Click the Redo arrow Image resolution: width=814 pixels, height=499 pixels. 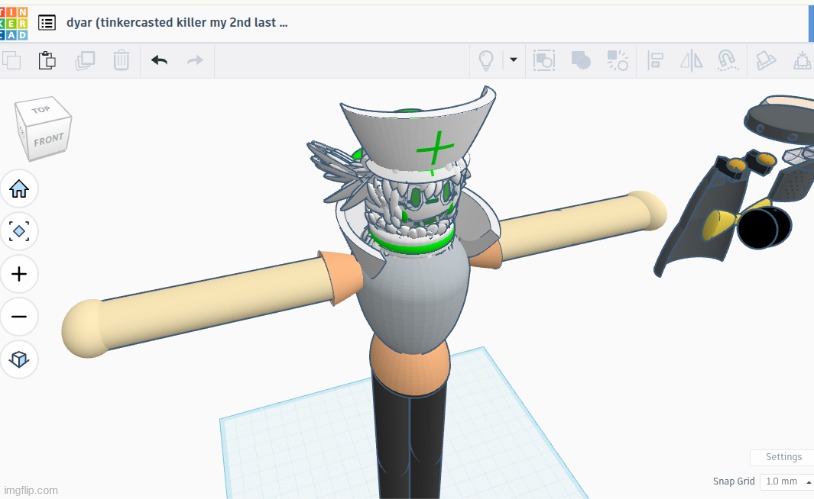coord(195,60)
